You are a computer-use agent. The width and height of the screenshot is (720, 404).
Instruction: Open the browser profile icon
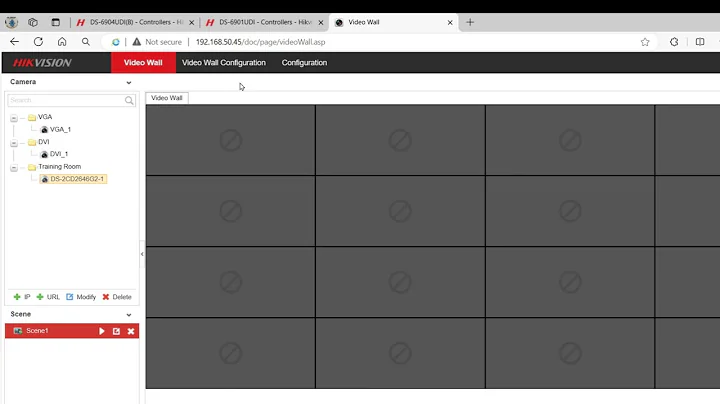11,22
